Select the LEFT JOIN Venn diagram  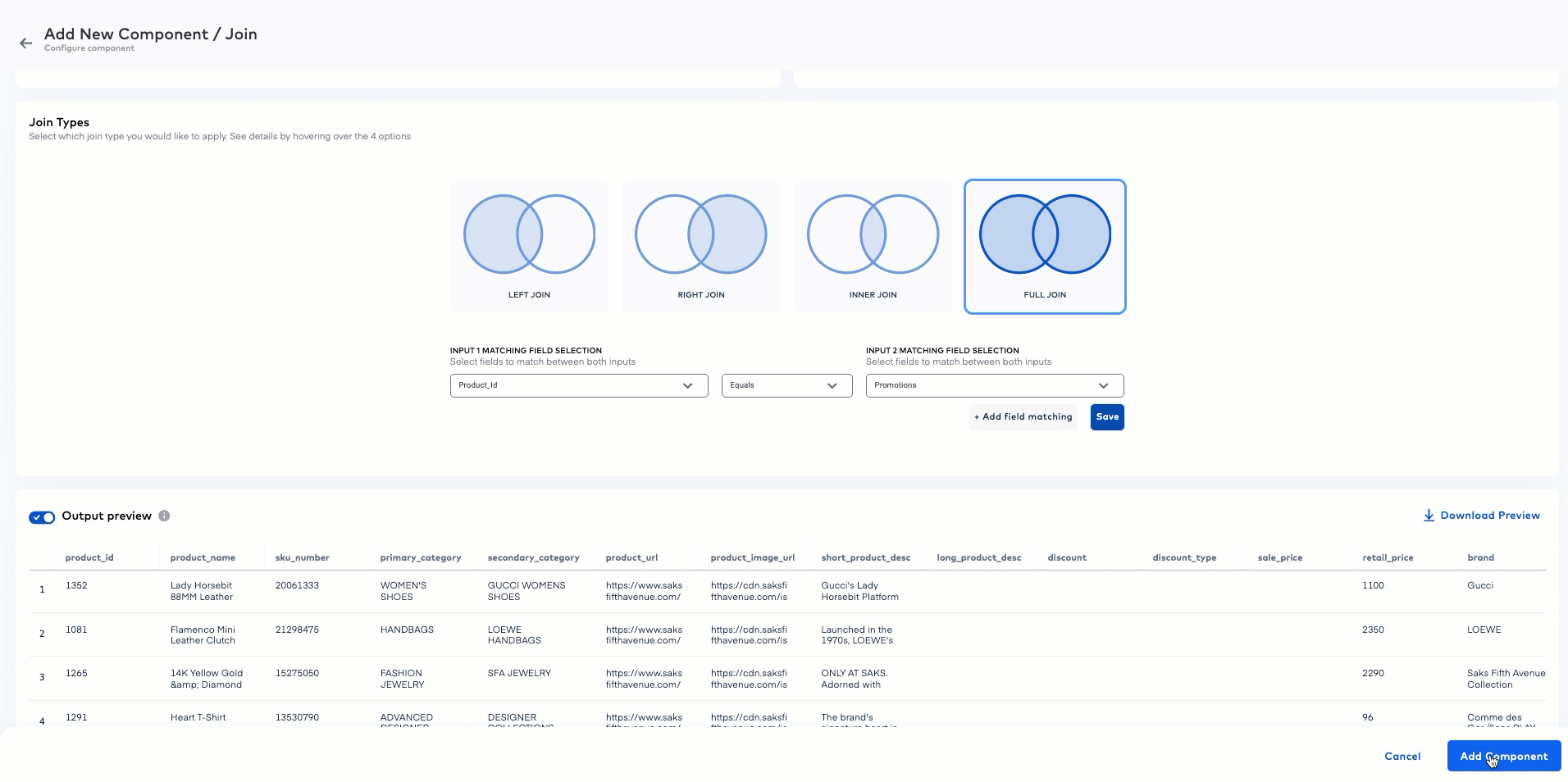(x=529, y=246)
